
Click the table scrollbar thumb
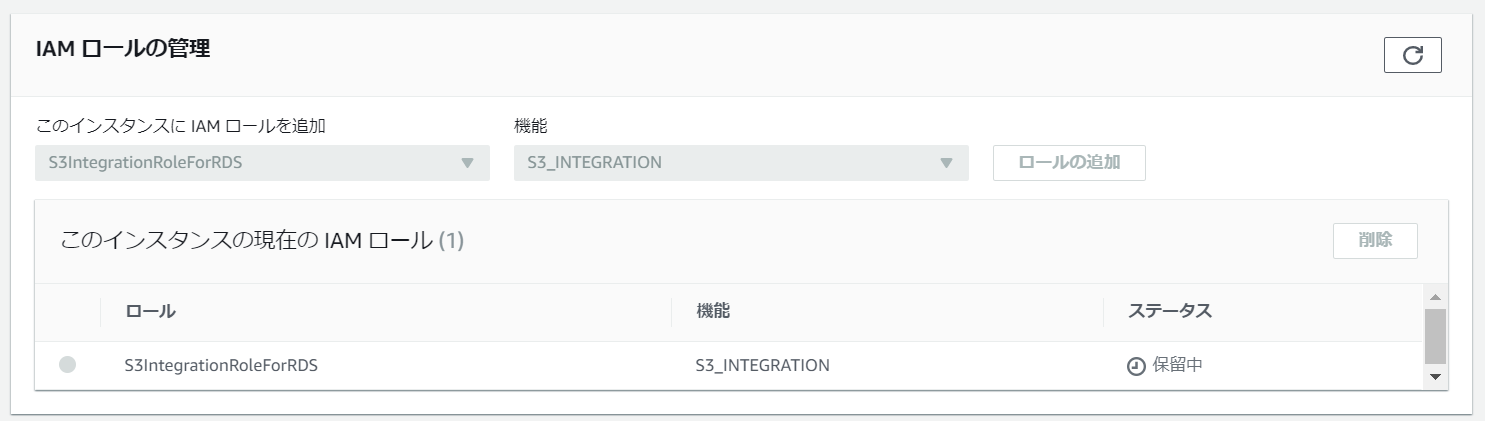(x=1435, y=336)
